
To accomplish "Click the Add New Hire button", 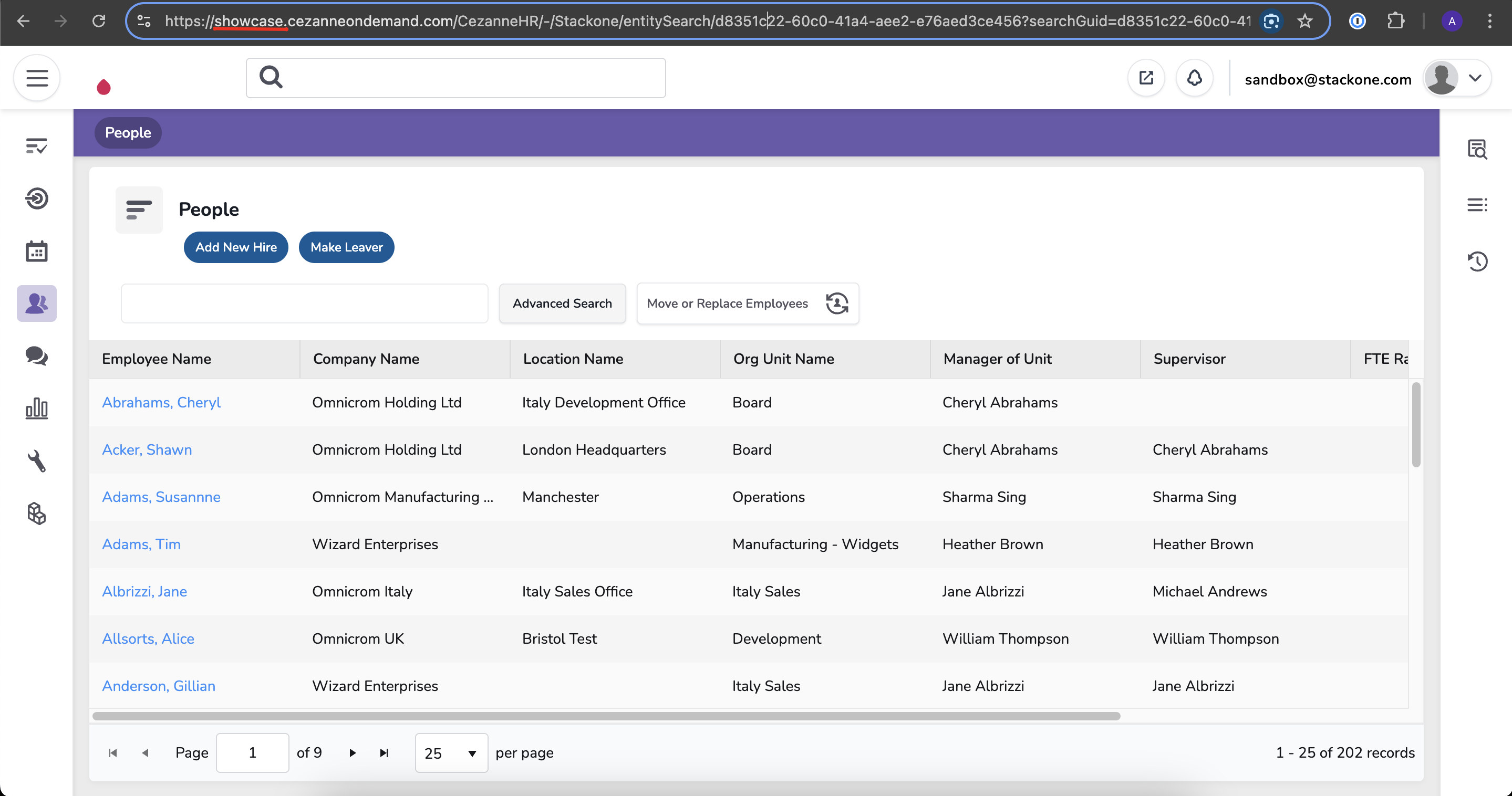I will coord(236,247).
